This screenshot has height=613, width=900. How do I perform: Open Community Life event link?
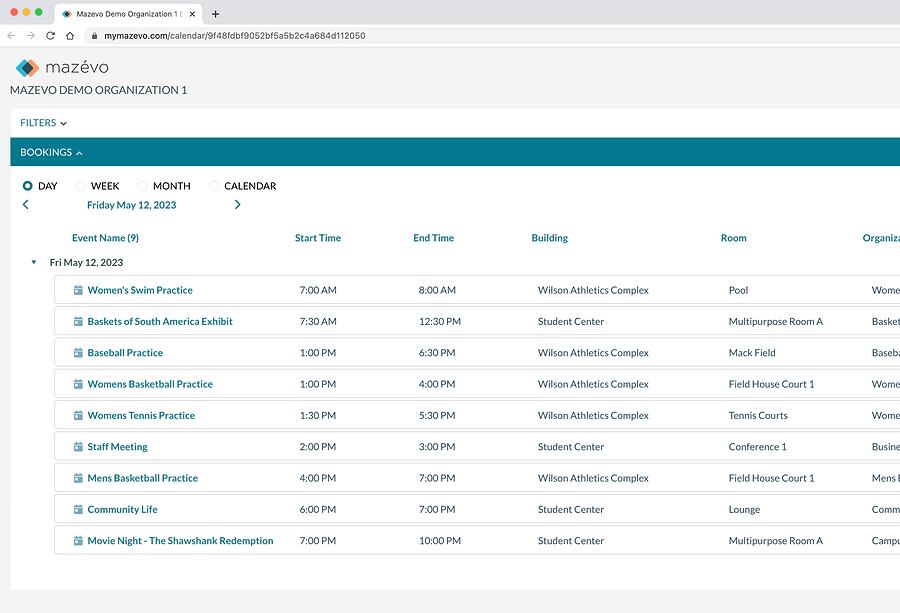point(122,509)
